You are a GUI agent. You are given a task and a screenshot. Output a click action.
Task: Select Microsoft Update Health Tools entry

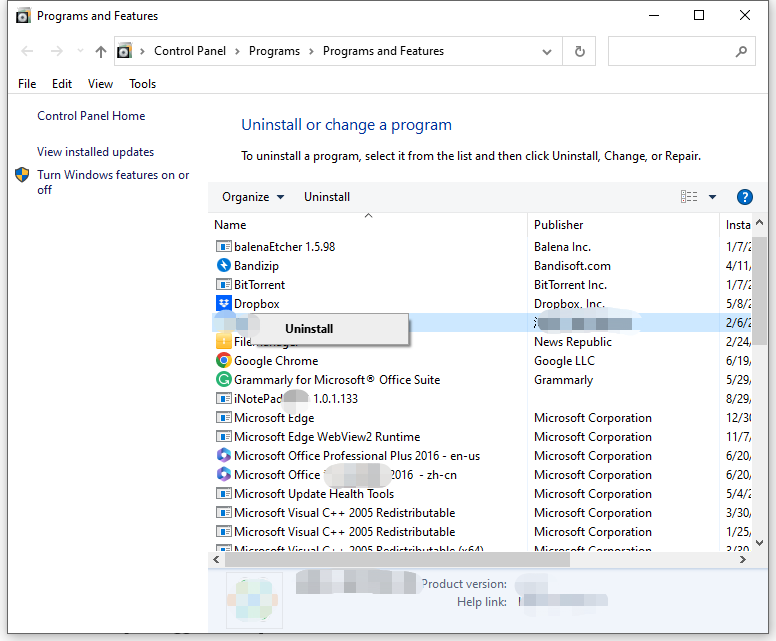click(314, 493)
